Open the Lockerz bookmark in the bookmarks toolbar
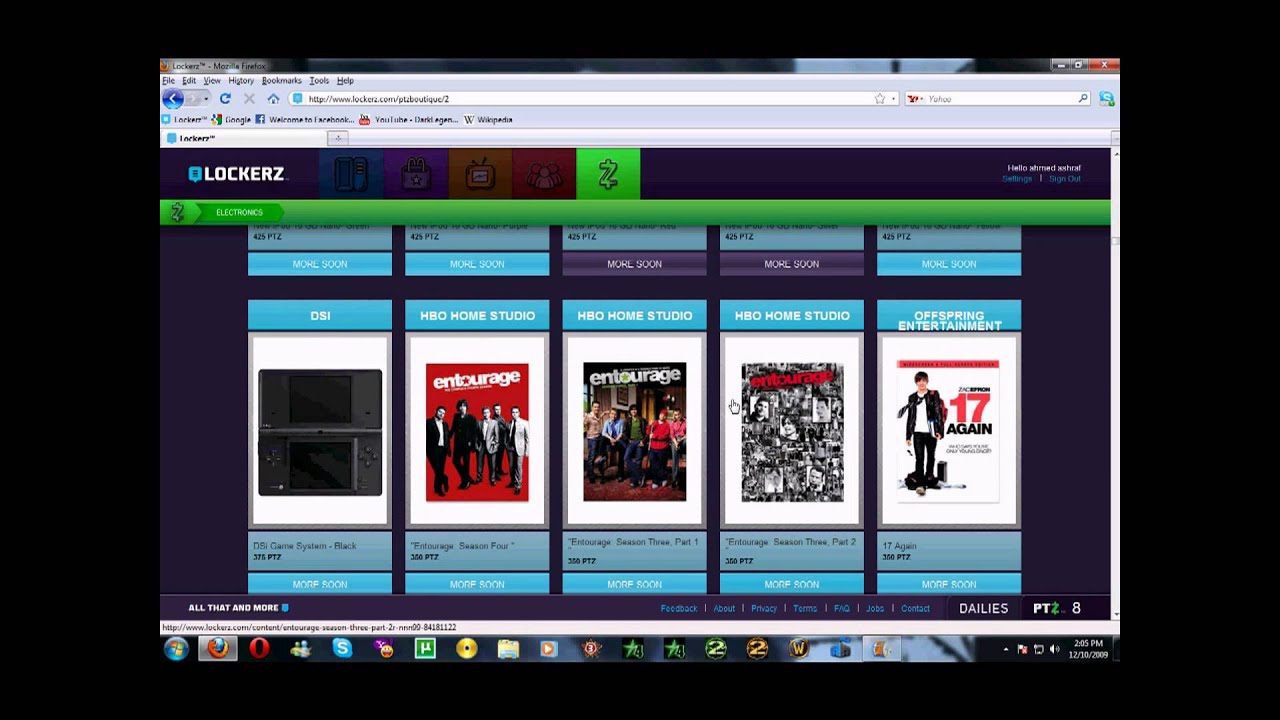The width and height of the screenshot is (1280, 720). click(185, 120)
